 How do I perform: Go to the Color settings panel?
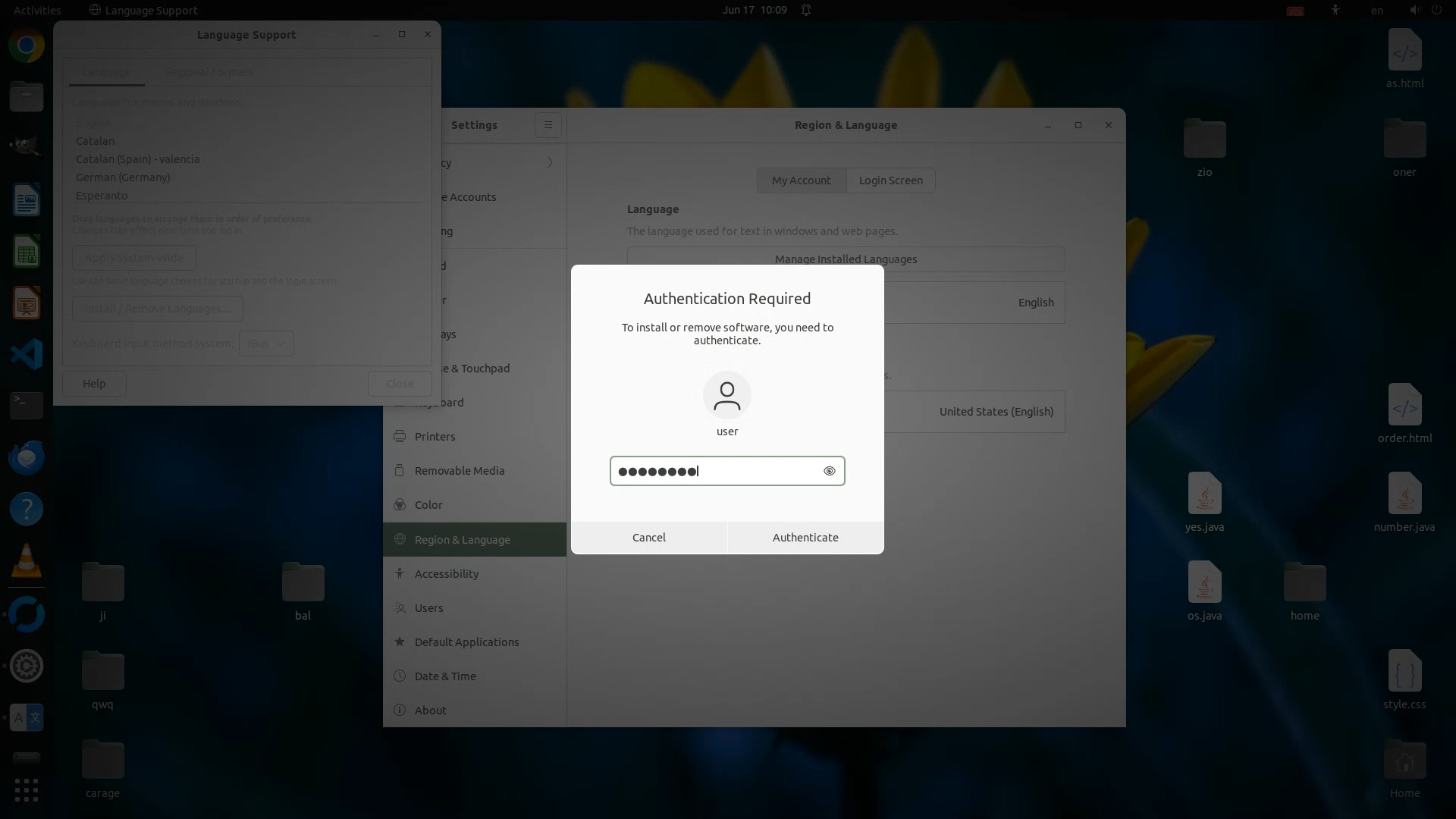coord(428,505)
